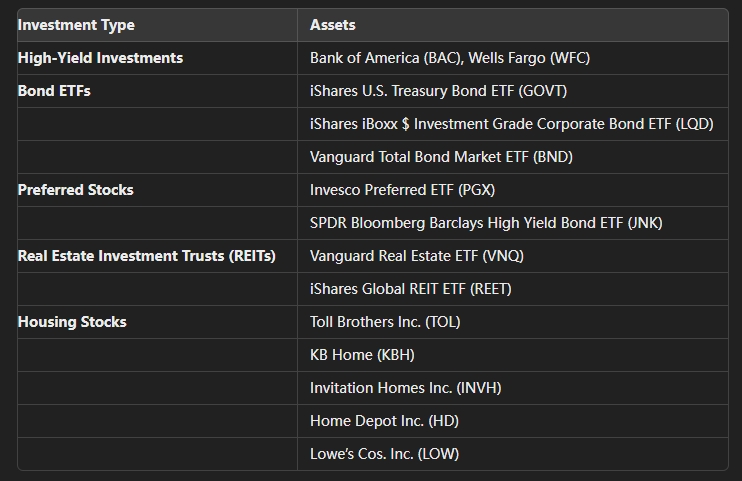Viewport: 742px width, 481px height.
Task: Click Lowe's Cos. Inc. (LOW) cell
Action: pyautogui.click(x=384, y=454)
